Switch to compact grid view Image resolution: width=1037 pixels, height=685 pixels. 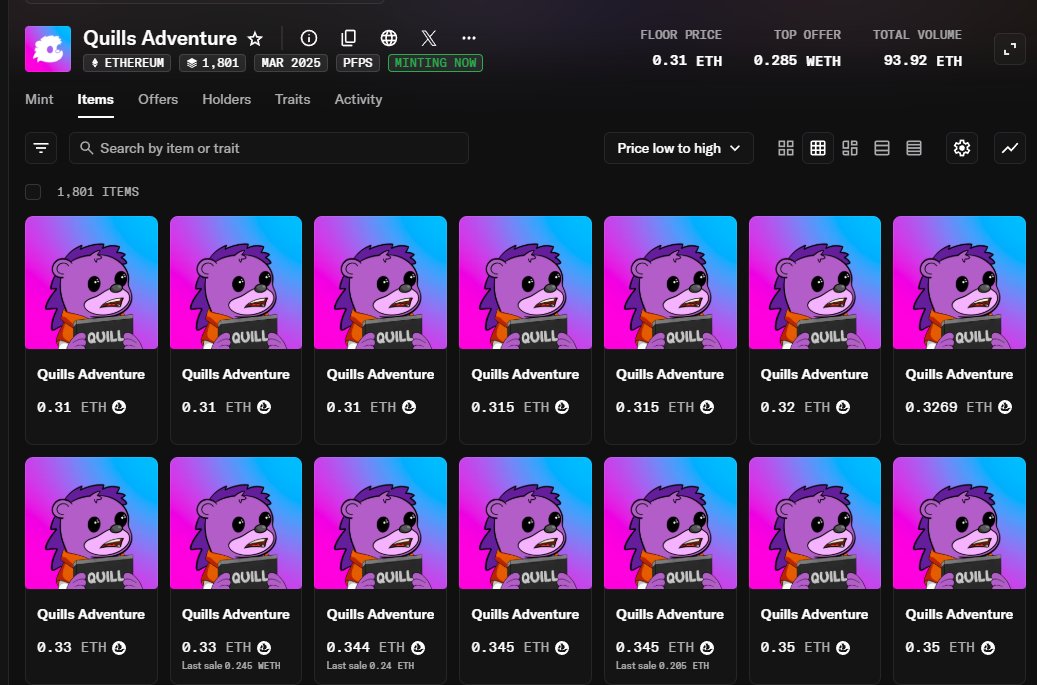(818, 148)
